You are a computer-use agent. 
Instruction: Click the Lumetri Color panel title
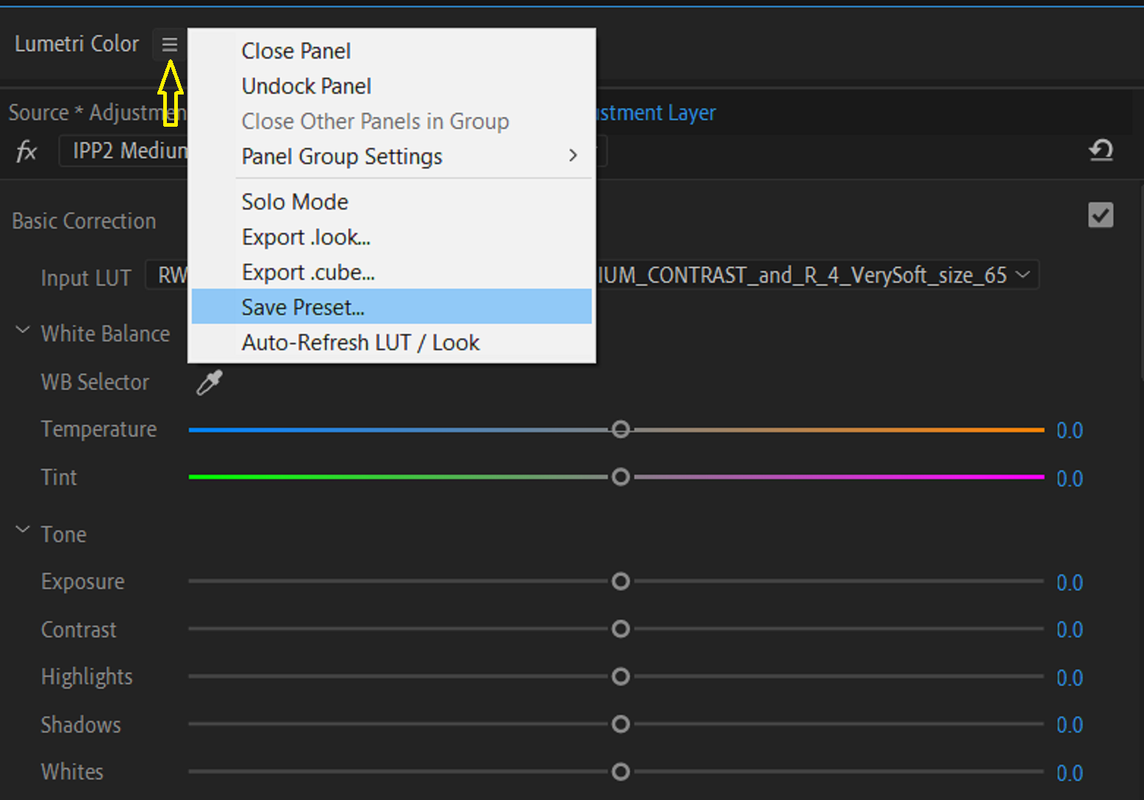pyautogui.click(x=77, y=44)
